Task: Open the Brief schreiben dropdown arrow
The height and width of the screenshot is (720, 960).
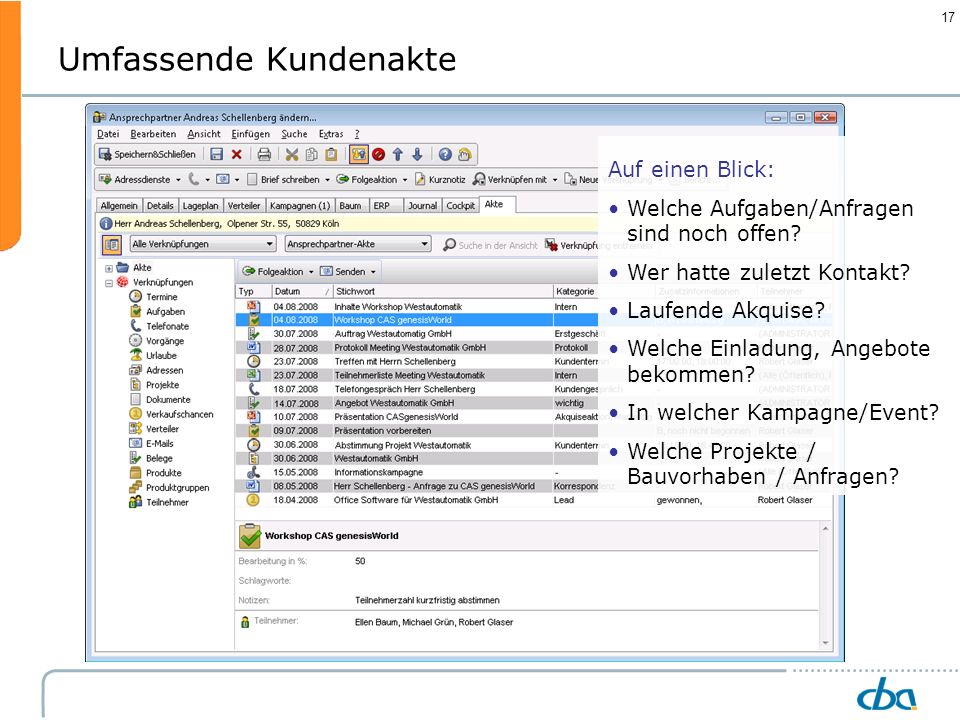Action: tap(327, 180)
